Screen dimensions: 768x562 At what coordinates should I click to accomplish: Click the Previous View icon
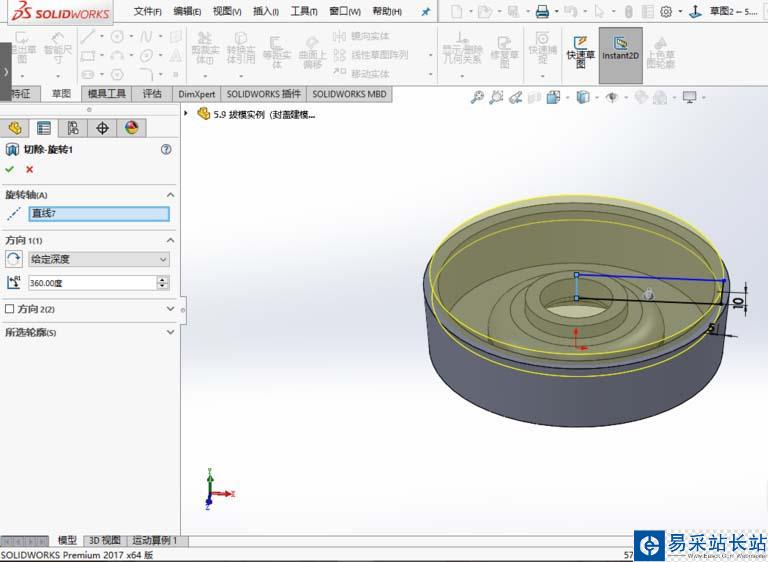[515, 98]
